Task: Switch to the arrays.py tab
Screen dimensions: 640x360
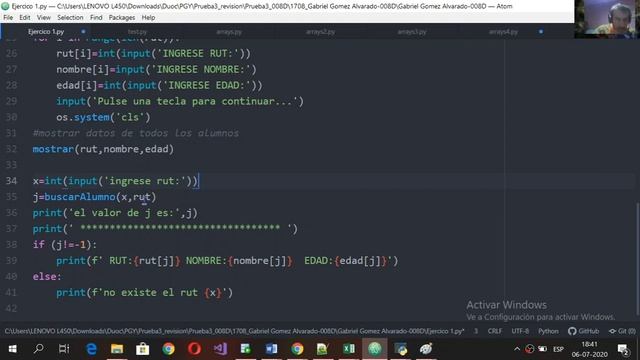Action: (x=229, y=31)
